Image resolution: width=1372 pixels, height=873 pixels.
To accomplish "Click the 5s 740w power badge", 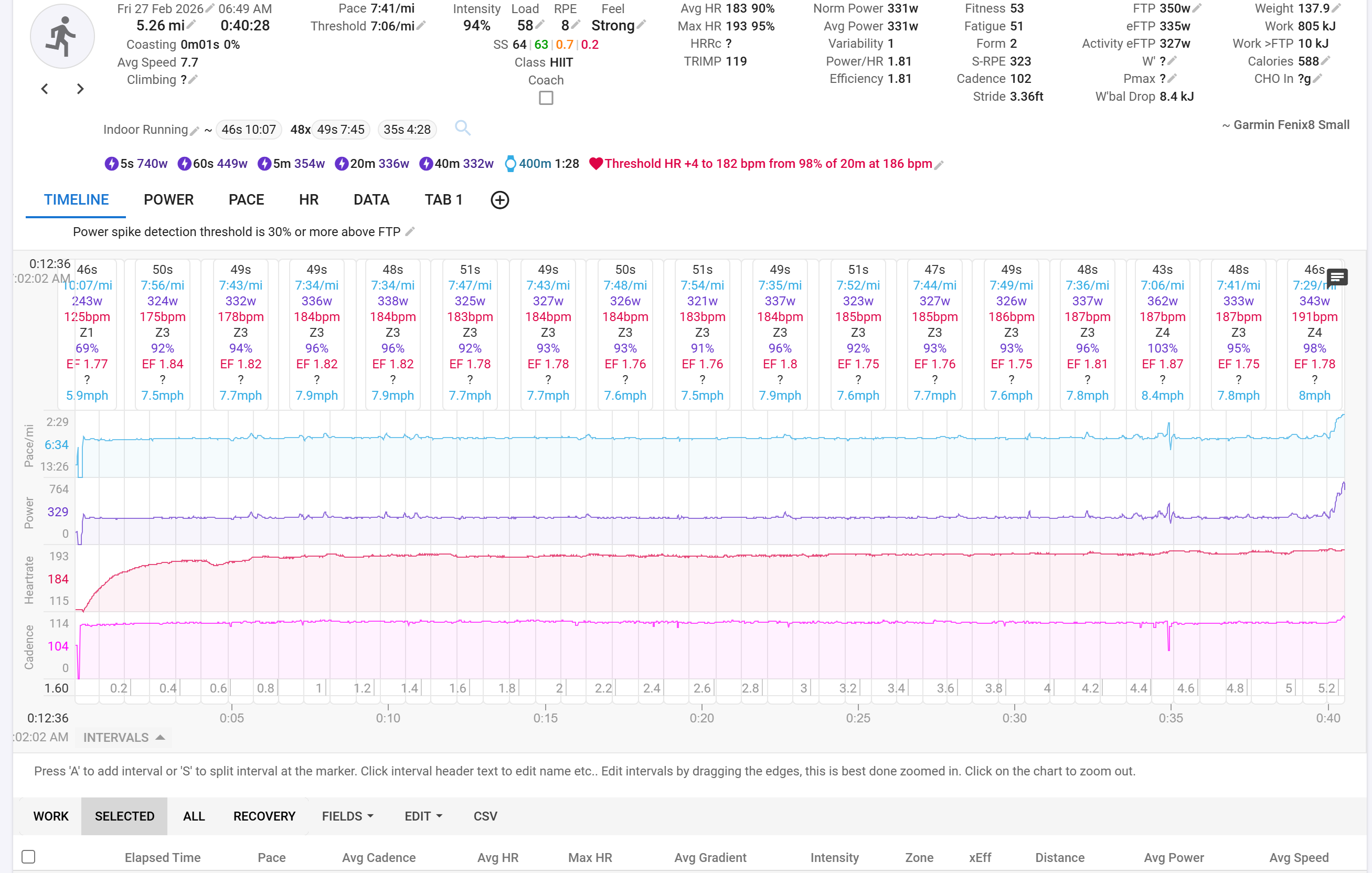I will (136, 164).
